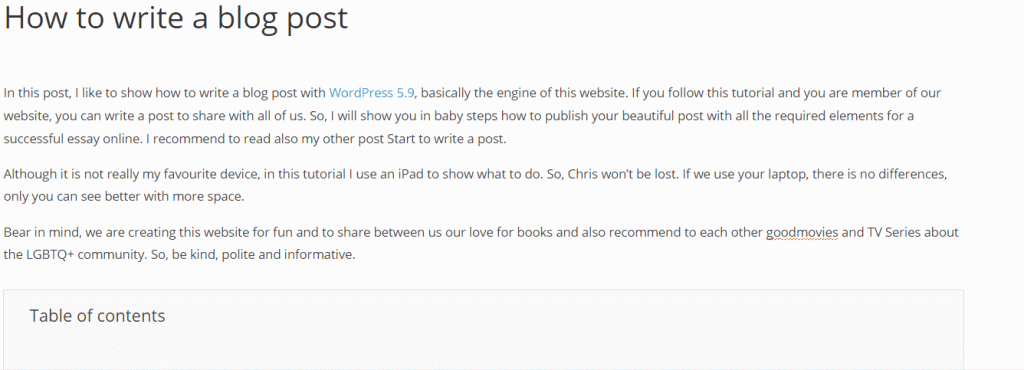The height and width of the screenshot is (370, 1024).
Task: Click the phrase "successful essay online"
Action: [72, 139]
